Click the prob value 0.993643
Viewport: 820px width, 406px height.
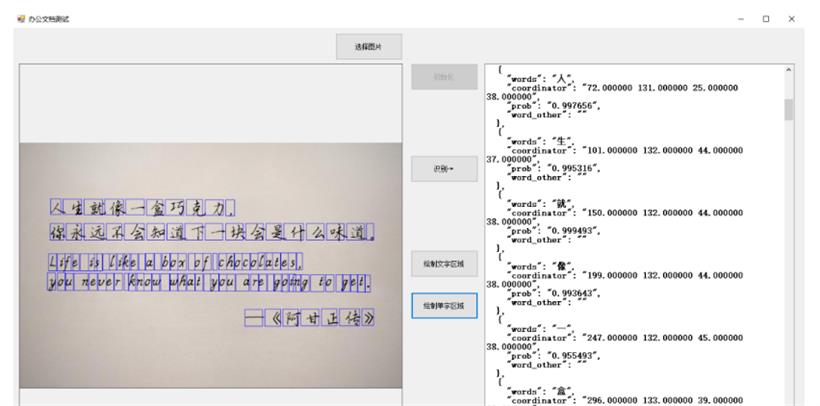point(573,294)
